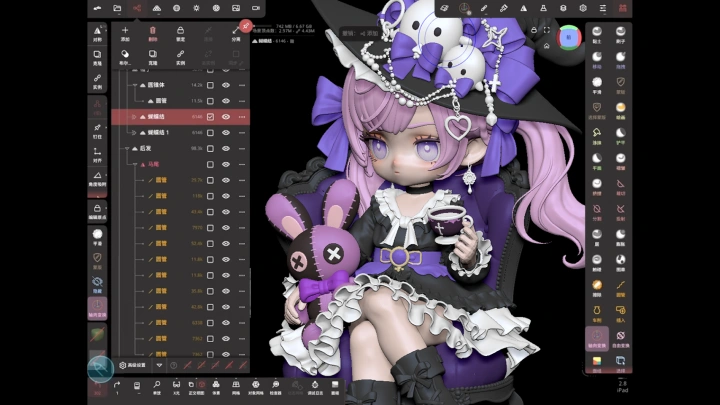Select the Trim (裁切) tool
This screenshot has width=720, height=405.
[620, 186]
